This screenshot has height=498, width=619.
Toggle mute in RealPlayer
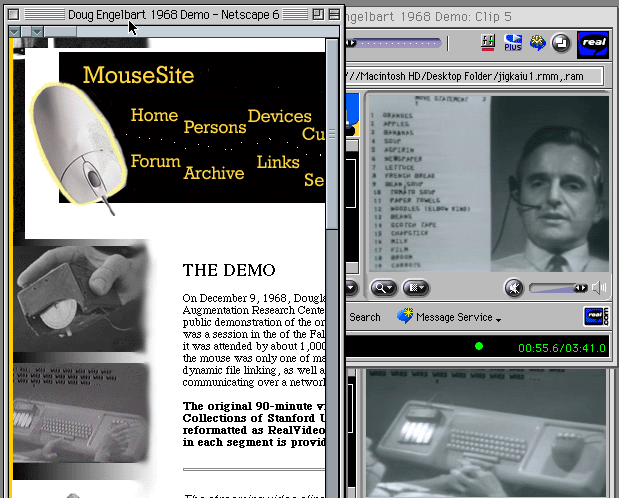click(x=514, y=288)
